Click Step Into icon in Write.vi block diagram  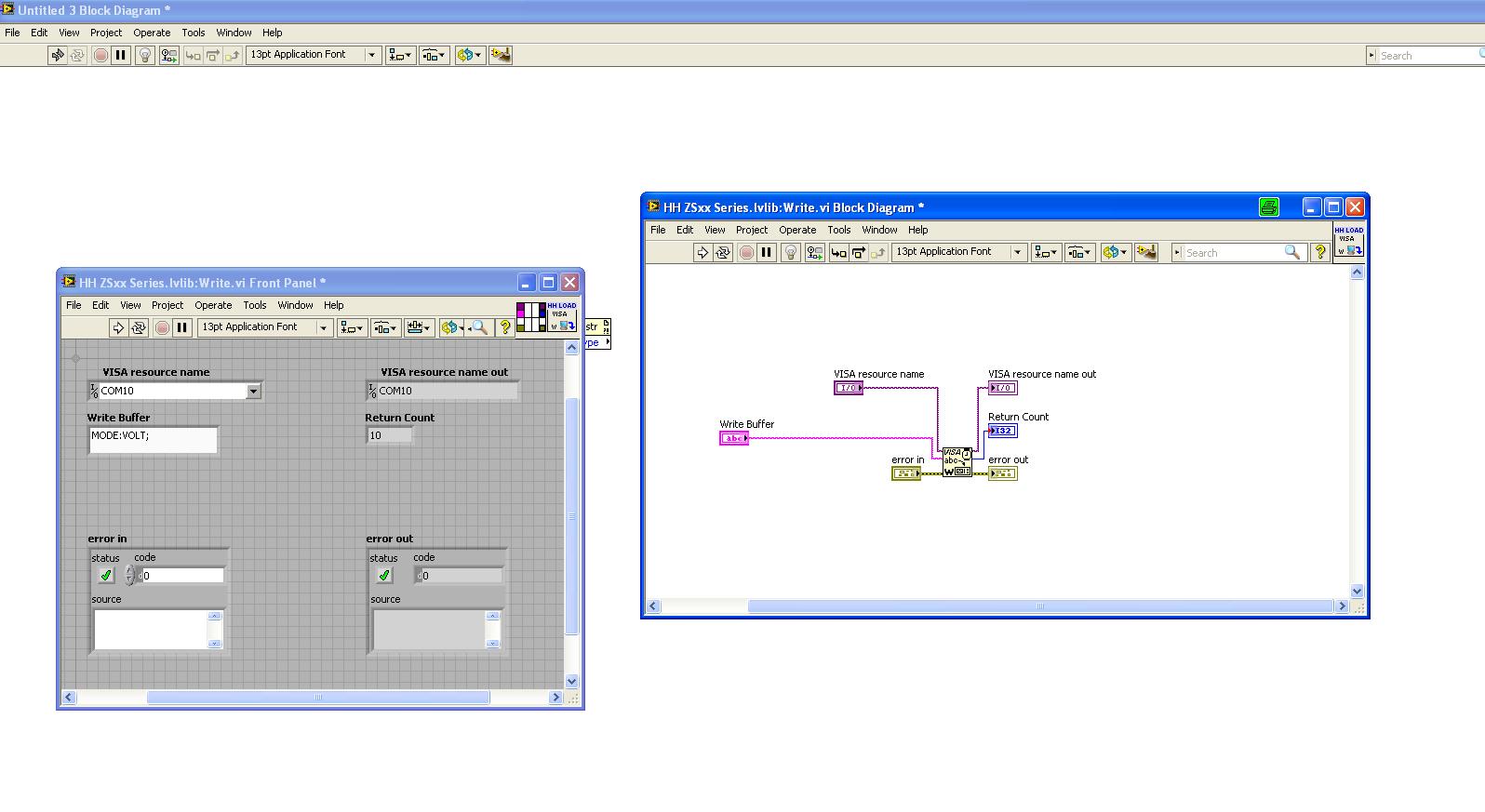(x=838, y=252)
